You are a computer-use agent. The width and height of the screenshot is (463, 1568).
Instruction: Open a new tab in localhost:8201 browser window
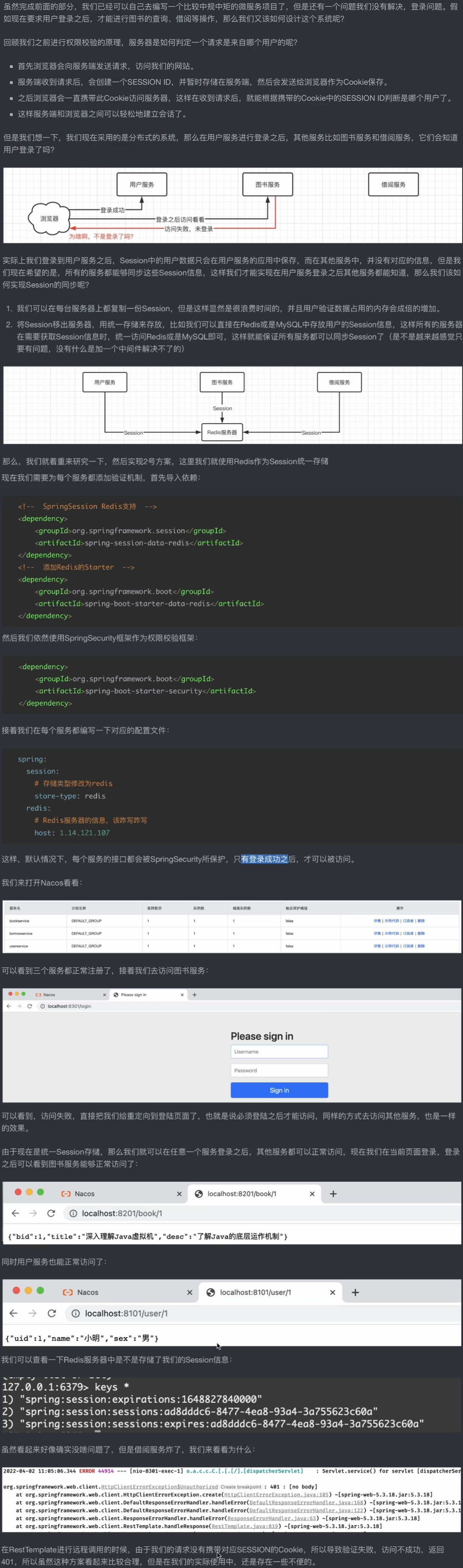tap(333, 1194)
